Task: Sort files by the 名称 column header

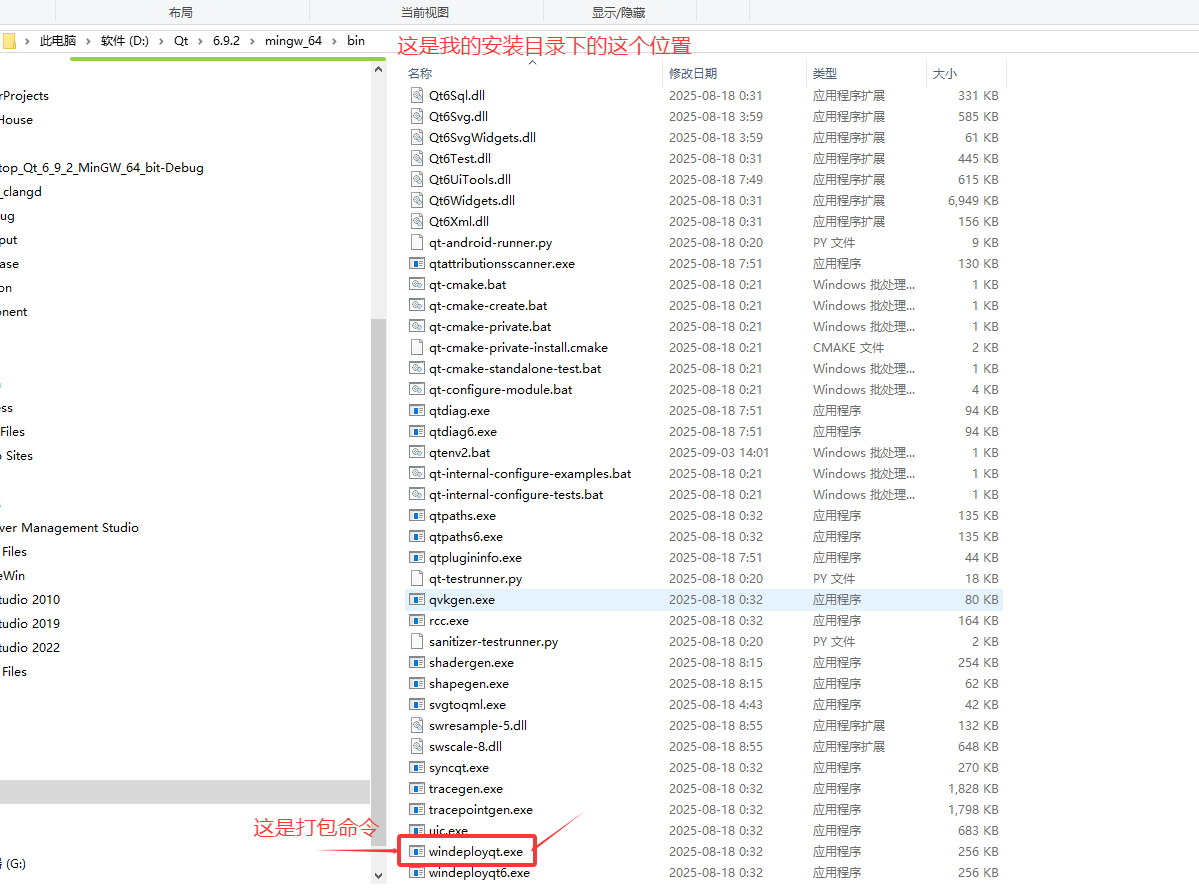Action: pyautogui.click(x=420, y=73)
